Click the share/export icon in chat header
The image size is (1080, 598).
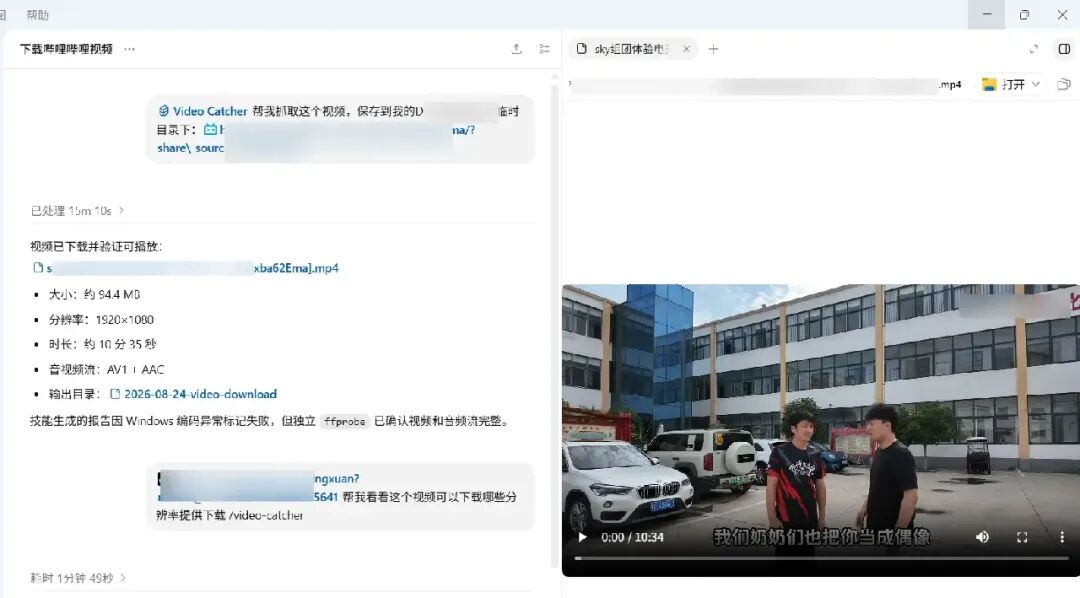click(517, 49)
